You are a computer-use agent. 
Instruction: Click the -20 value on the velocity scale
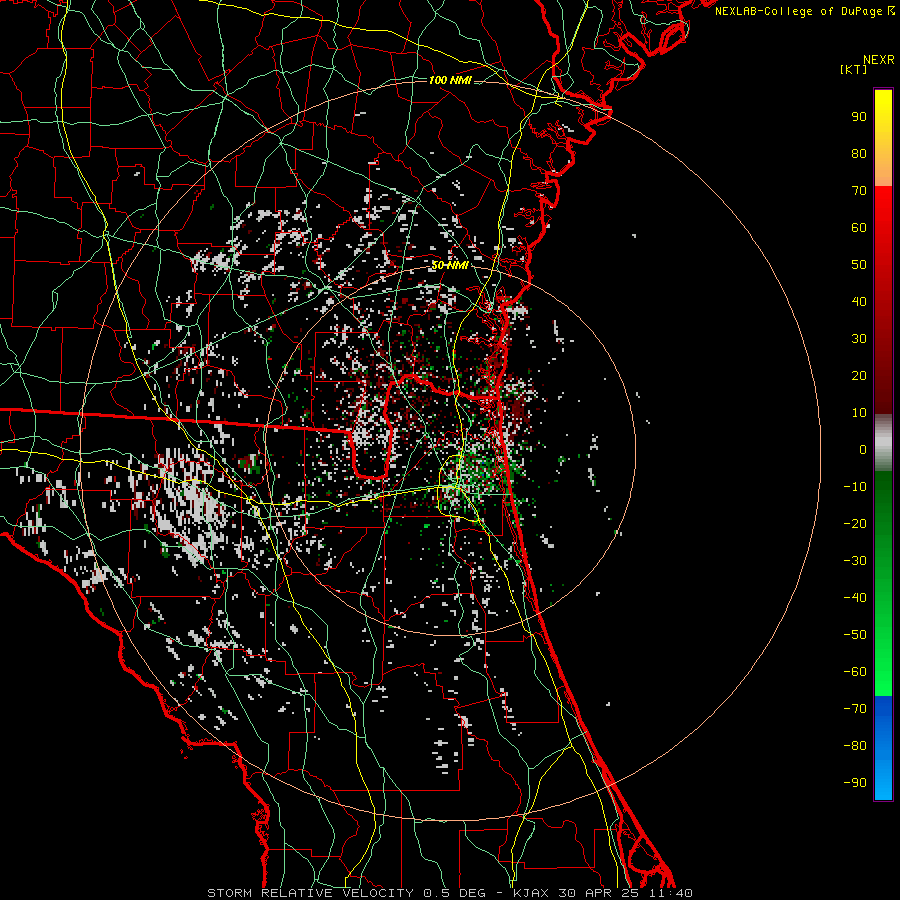click(855, 523)
